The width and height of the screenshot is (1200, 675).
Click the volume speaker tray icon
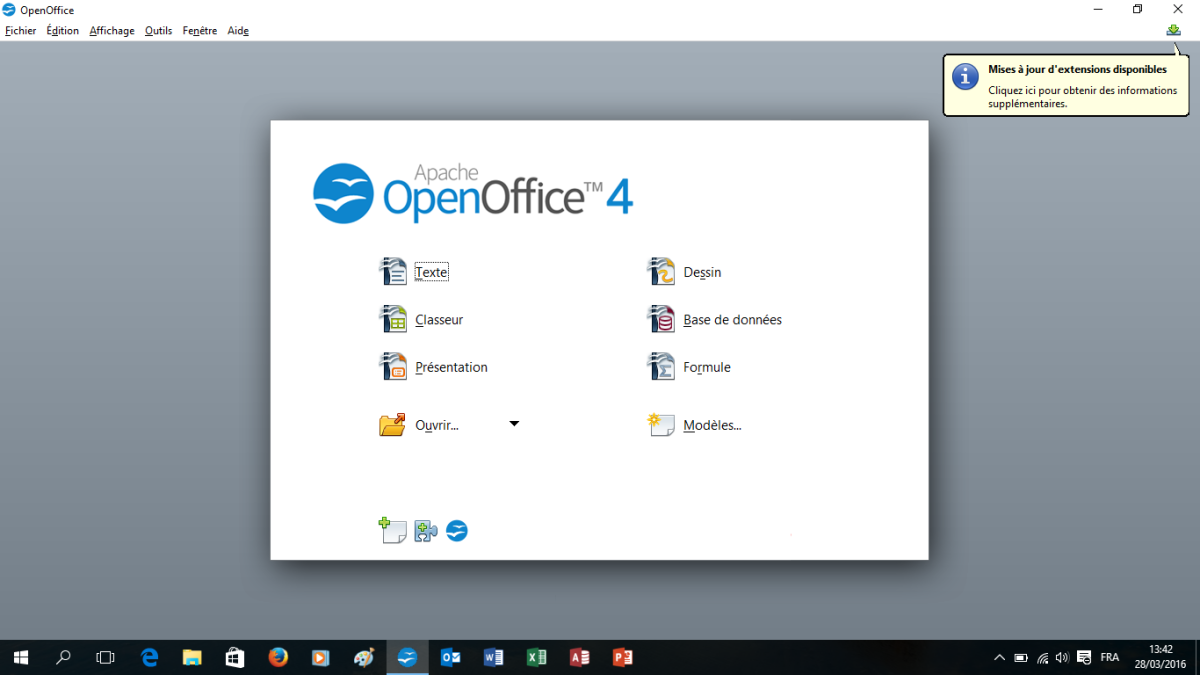1062,658
